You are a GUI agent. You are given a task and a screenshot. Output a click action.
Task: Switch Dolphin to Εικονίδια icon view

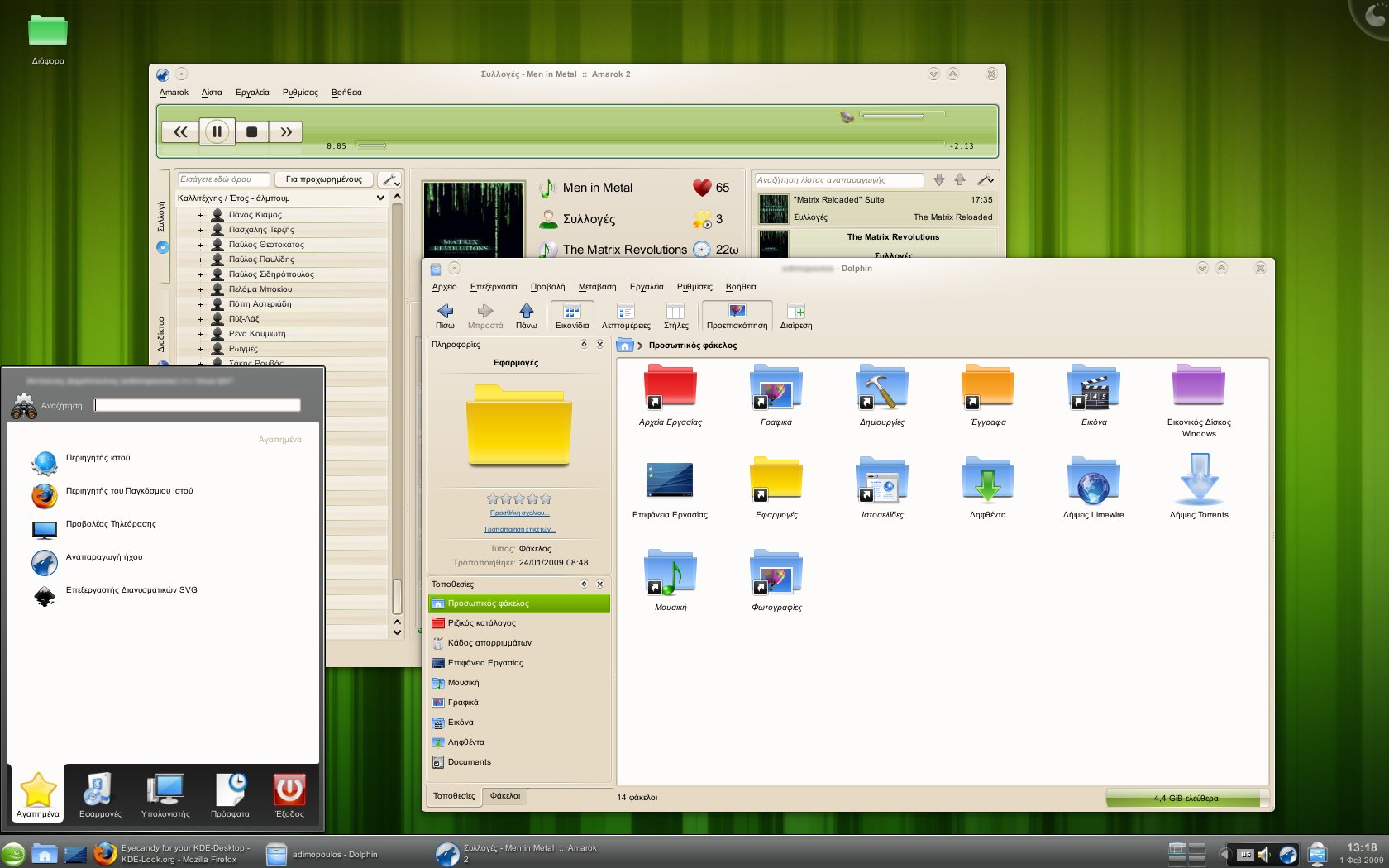coord(572,316)
